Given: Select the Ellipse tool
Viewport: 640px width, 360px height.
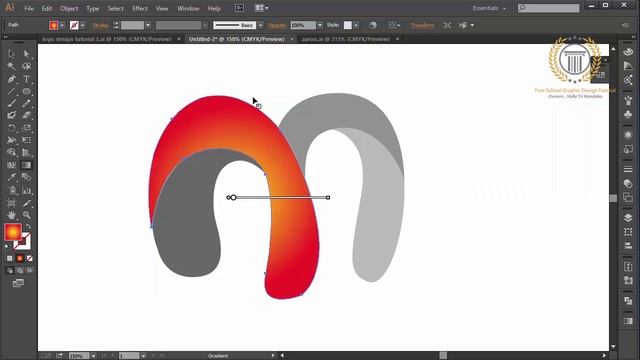Looking at the screenshot, I should pyautogui.click(x=27, y=91).
